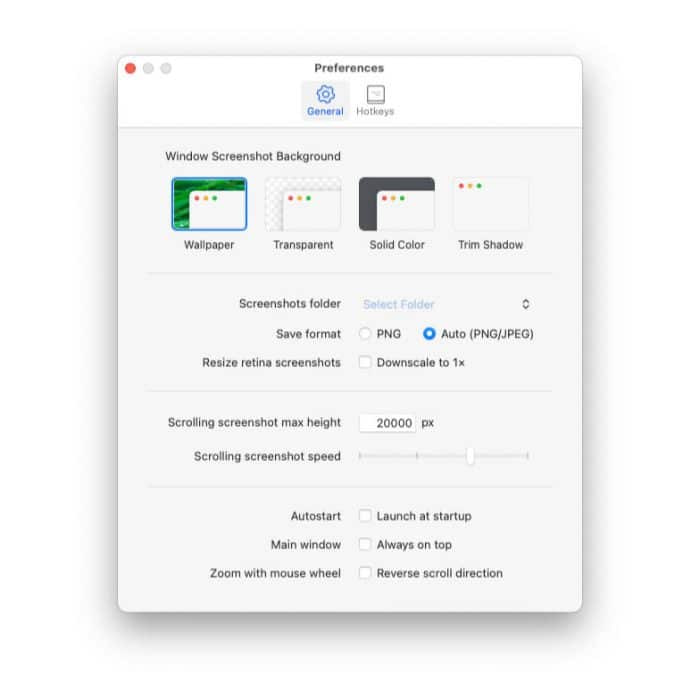Click the "Window Screenshot Background" heading

[x=253, y=156]
